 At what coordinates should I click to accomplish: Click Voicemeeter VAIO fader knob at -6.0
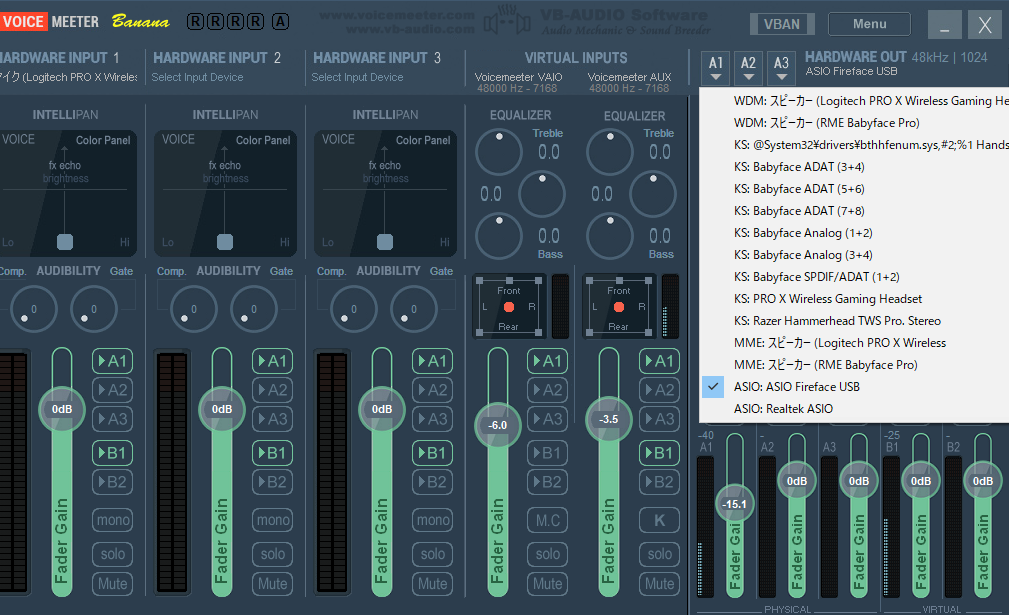pyautogui.click(x=497, y=425)
